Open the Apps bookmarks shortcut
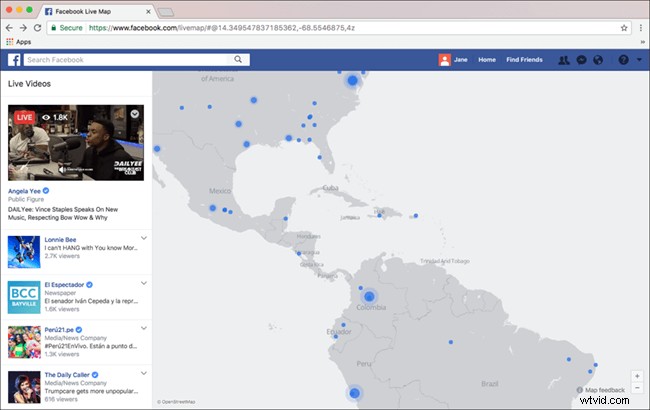 tap(19, 42)
